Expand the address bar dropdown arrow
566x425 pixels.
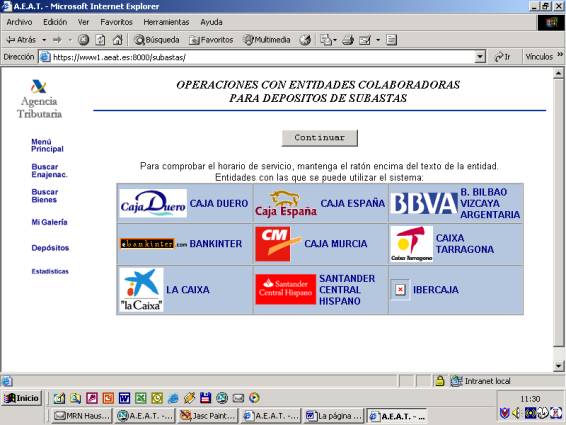[480, 57]
